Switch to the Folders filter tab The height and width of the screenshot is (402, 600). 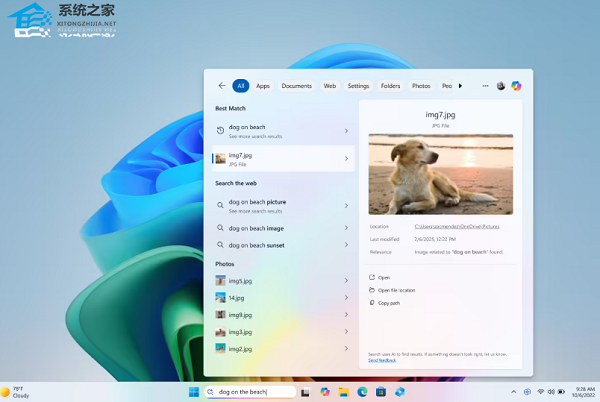coord(390,86)
